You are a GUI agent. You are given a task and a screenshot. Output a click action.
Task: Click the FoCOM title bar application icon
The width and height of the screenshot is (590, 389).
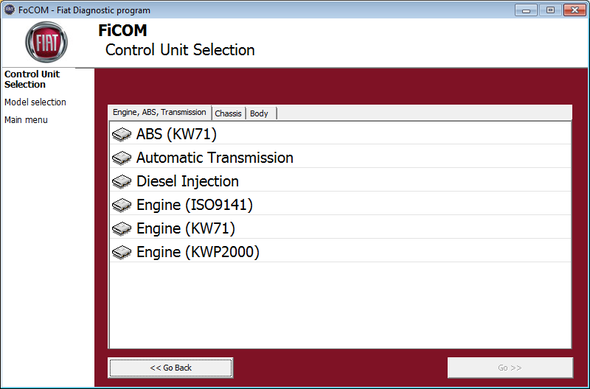point(9,10)
